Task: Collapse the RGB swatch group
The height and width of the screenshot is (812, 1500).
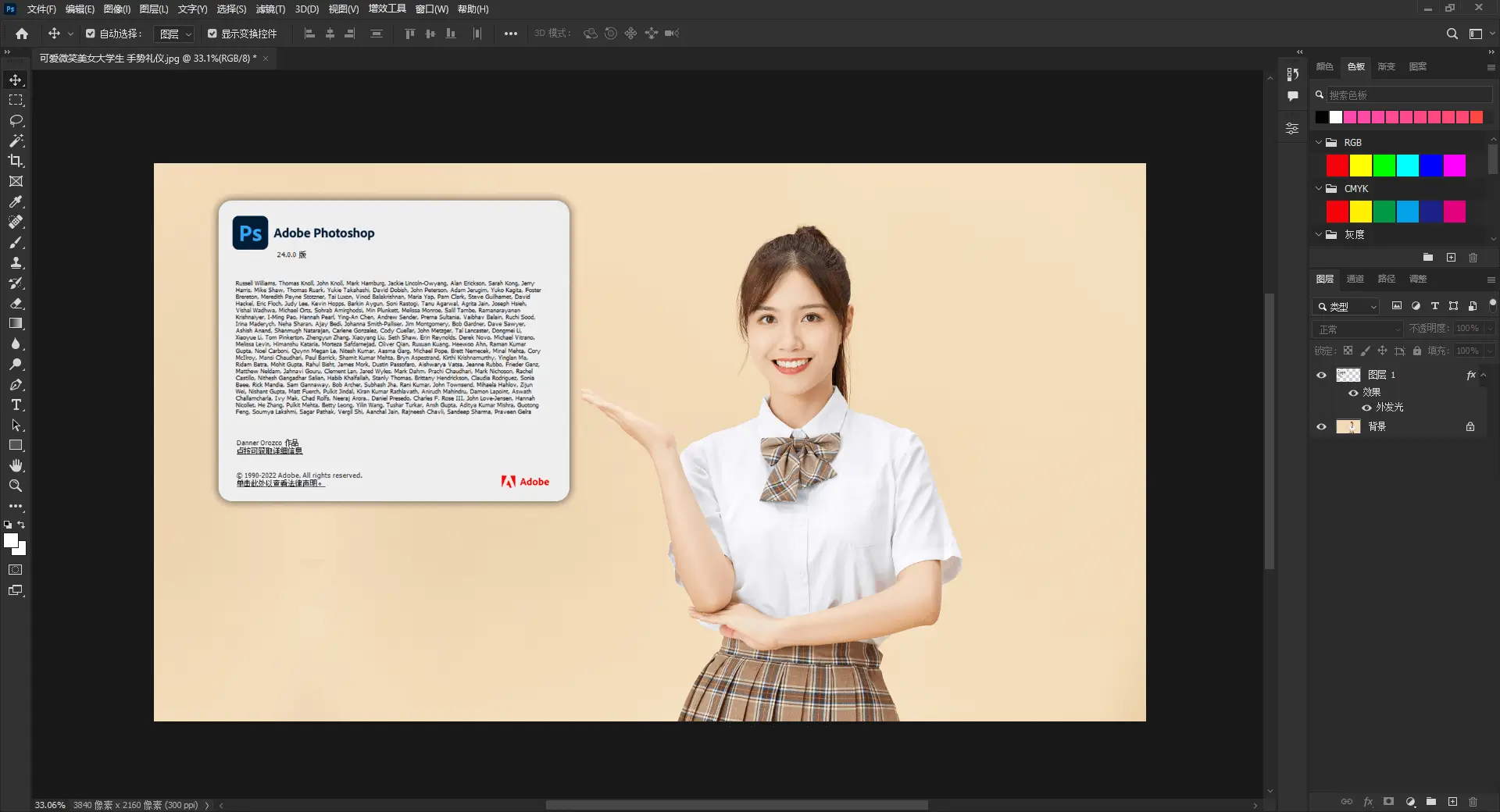Action: [1318, 142]
